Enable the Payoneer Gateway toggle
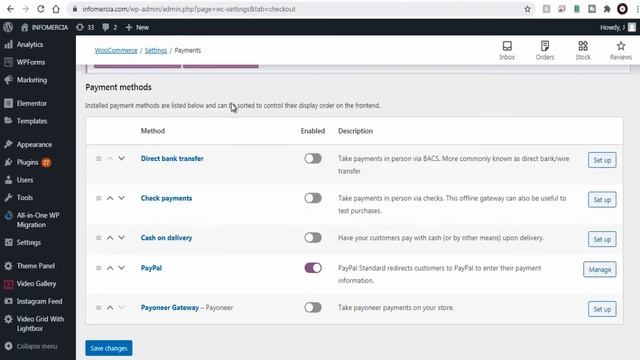Screen dimensions: 640x360 coord(313,307)
